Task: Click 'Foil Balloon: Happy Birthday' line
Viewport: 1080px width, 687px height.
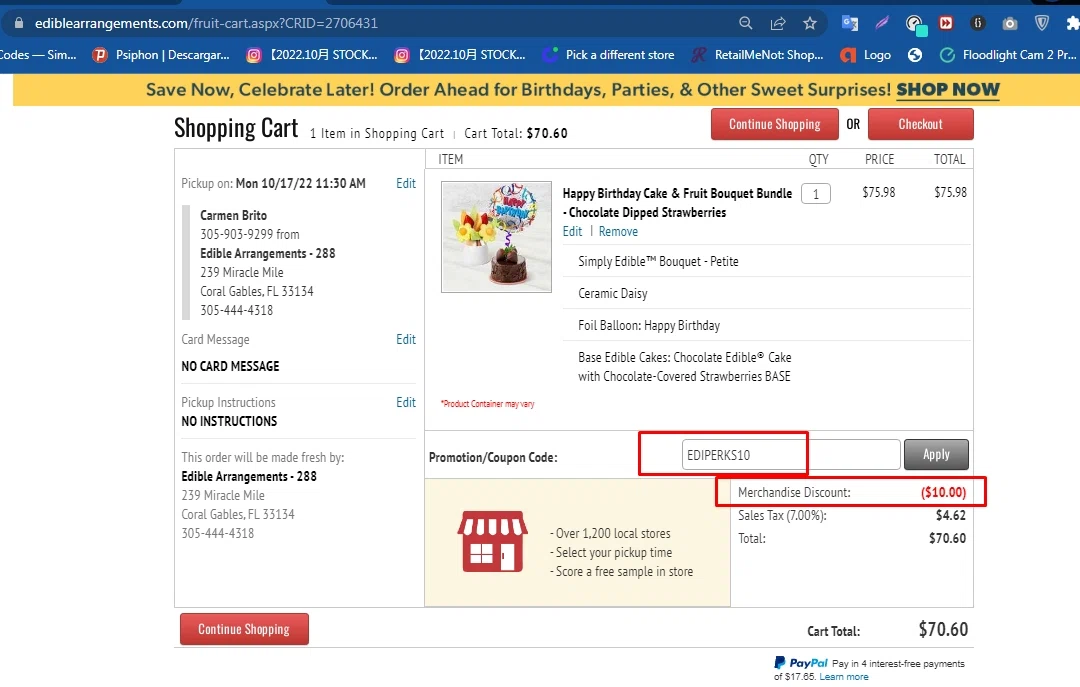Action: click(x=649, y=325)
